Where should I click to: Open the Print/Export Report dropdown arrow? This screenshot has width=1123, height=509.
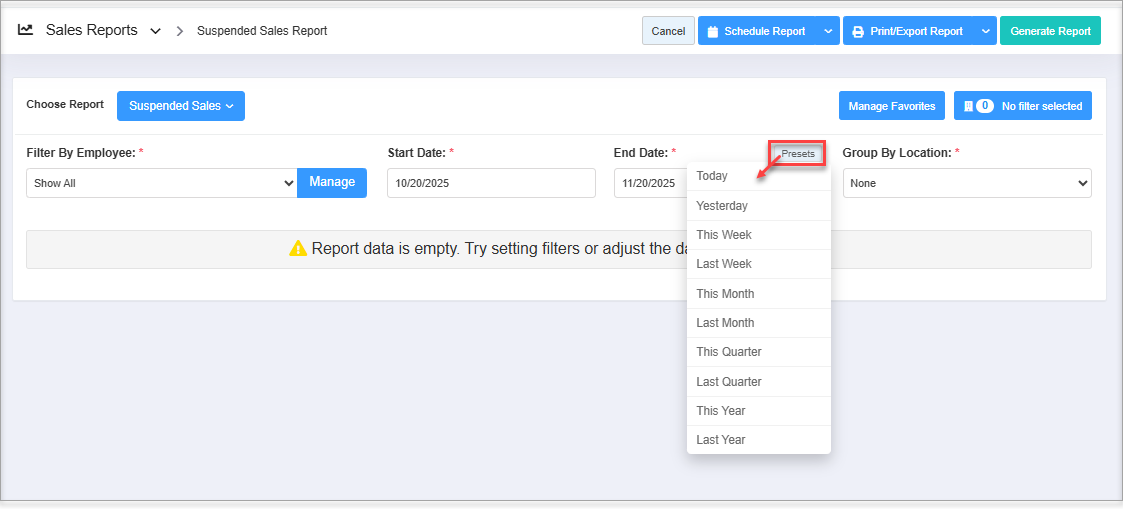[x=985, y=31]
